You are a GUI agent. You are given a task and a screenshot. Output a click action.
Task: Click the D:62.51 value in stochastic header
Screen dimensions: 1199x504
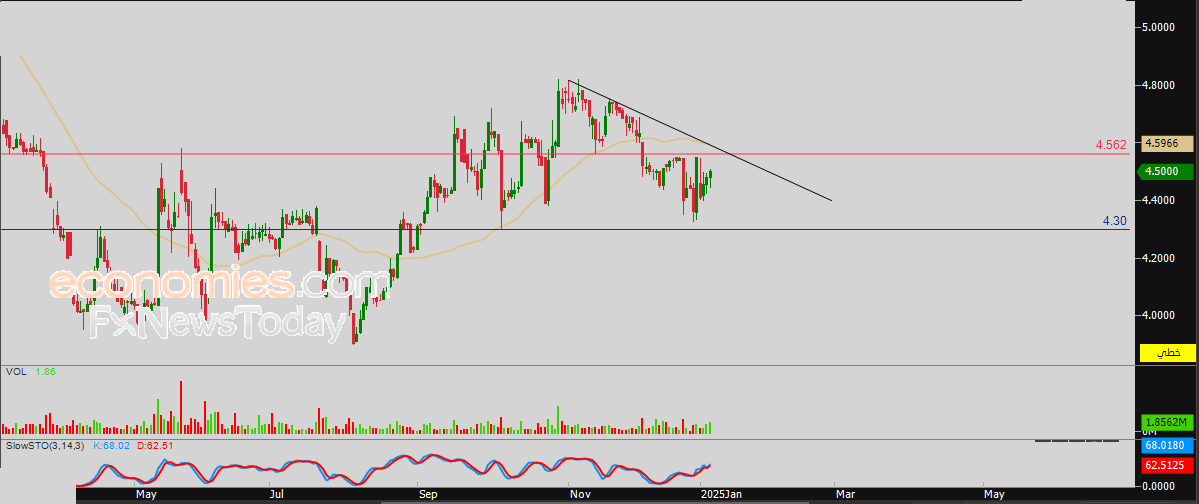[154, 445]
